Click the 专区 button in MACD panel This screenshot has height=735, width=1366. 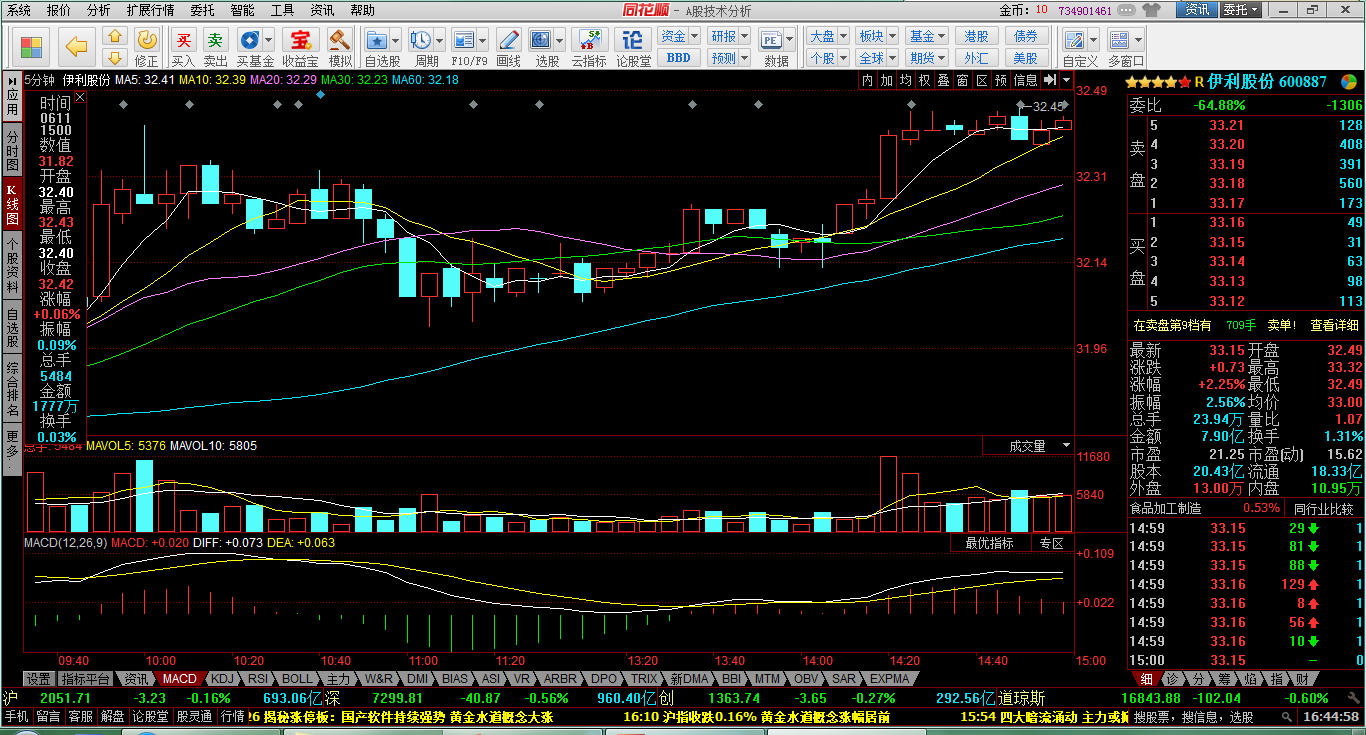point(1051,543)
